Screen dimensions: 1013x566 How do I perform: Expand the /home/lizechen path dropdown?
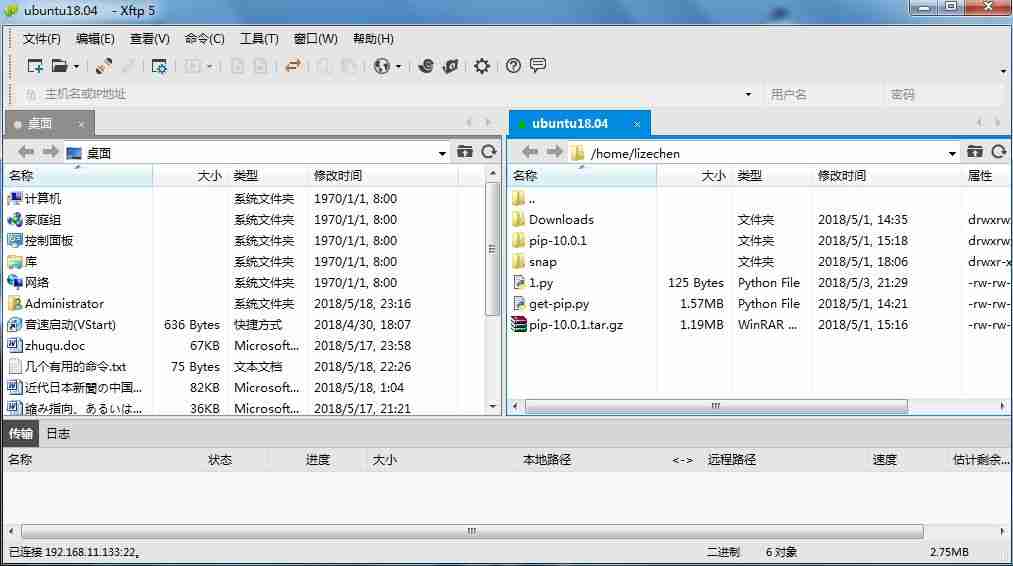952,153
